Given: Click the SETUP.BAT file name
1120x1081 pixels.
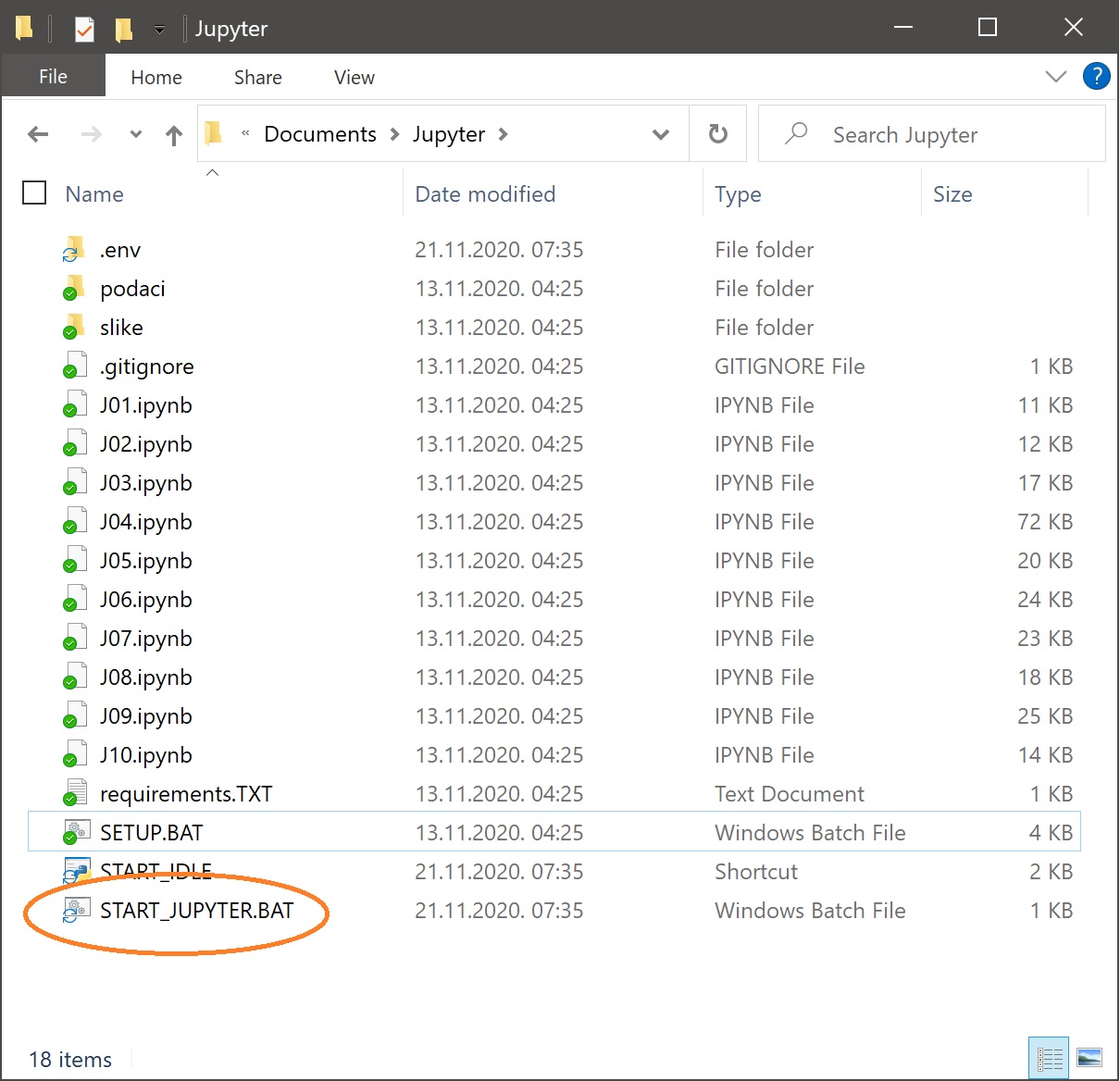Looking at the screenshot, I should [x=152, y=833].
